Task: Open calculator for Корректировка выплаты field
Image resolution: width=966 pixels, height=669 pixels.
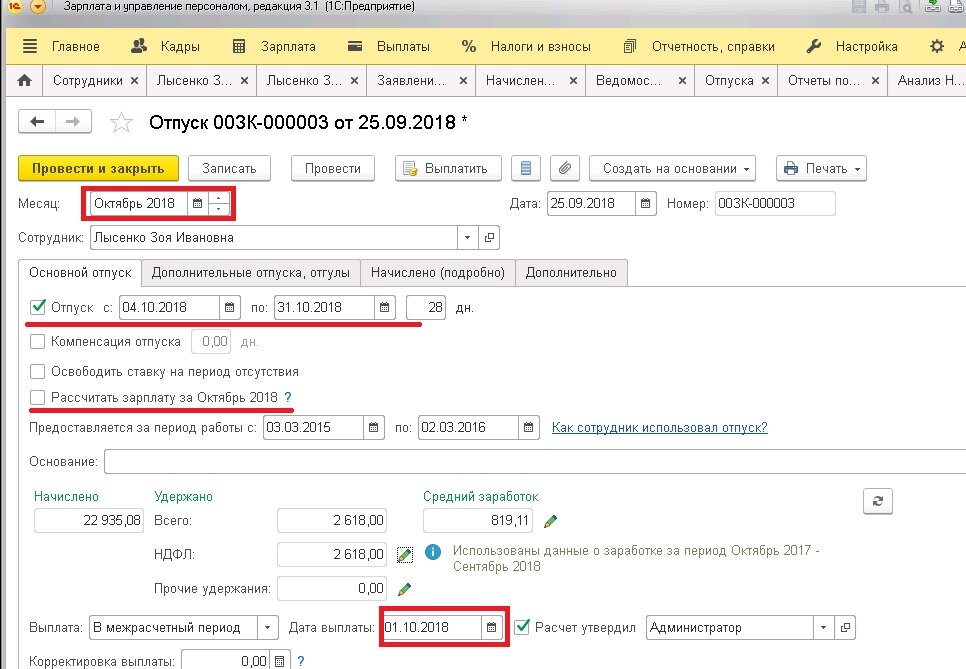Action: pyautogui.click(x=279, y=661)
